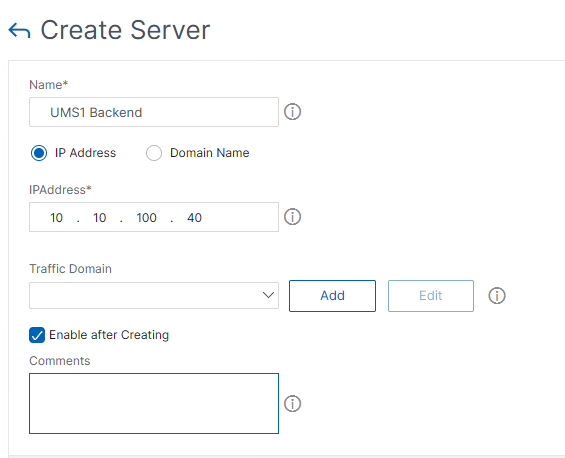Click the Add traffic domain button

(x=332, y=296)
